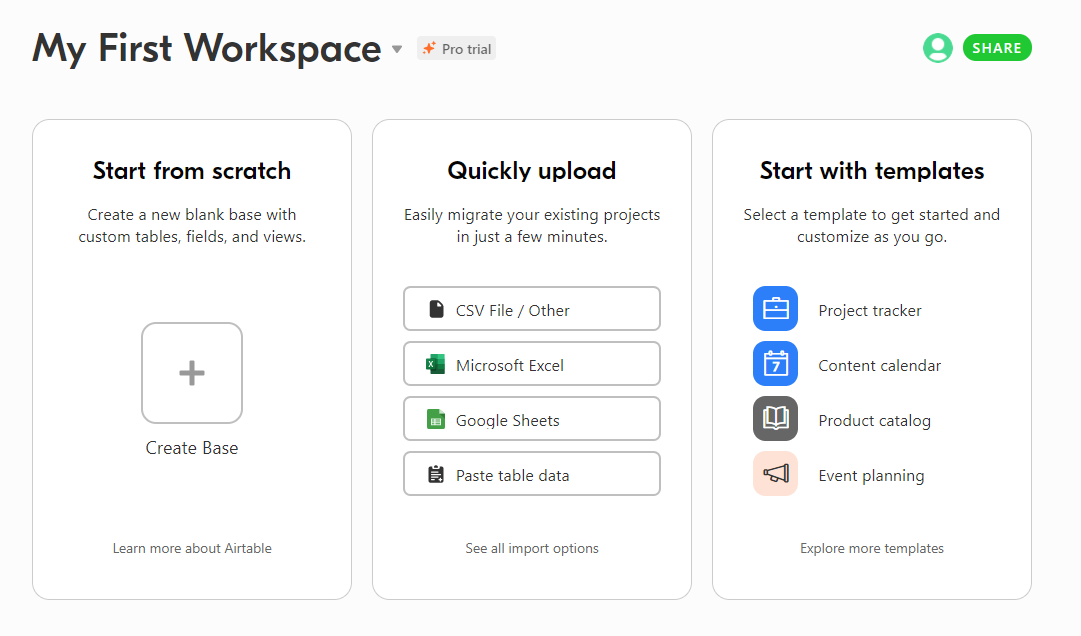This screenshot has height=636, width=1081.
Task: Click the Start with templates heading
Action: click(x=871, y=171)
